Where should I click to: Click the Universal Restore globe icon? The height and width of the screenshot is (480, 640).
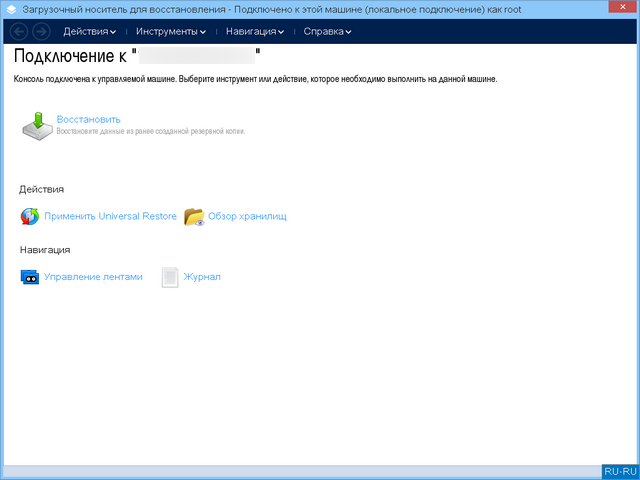tap(30, 216)
